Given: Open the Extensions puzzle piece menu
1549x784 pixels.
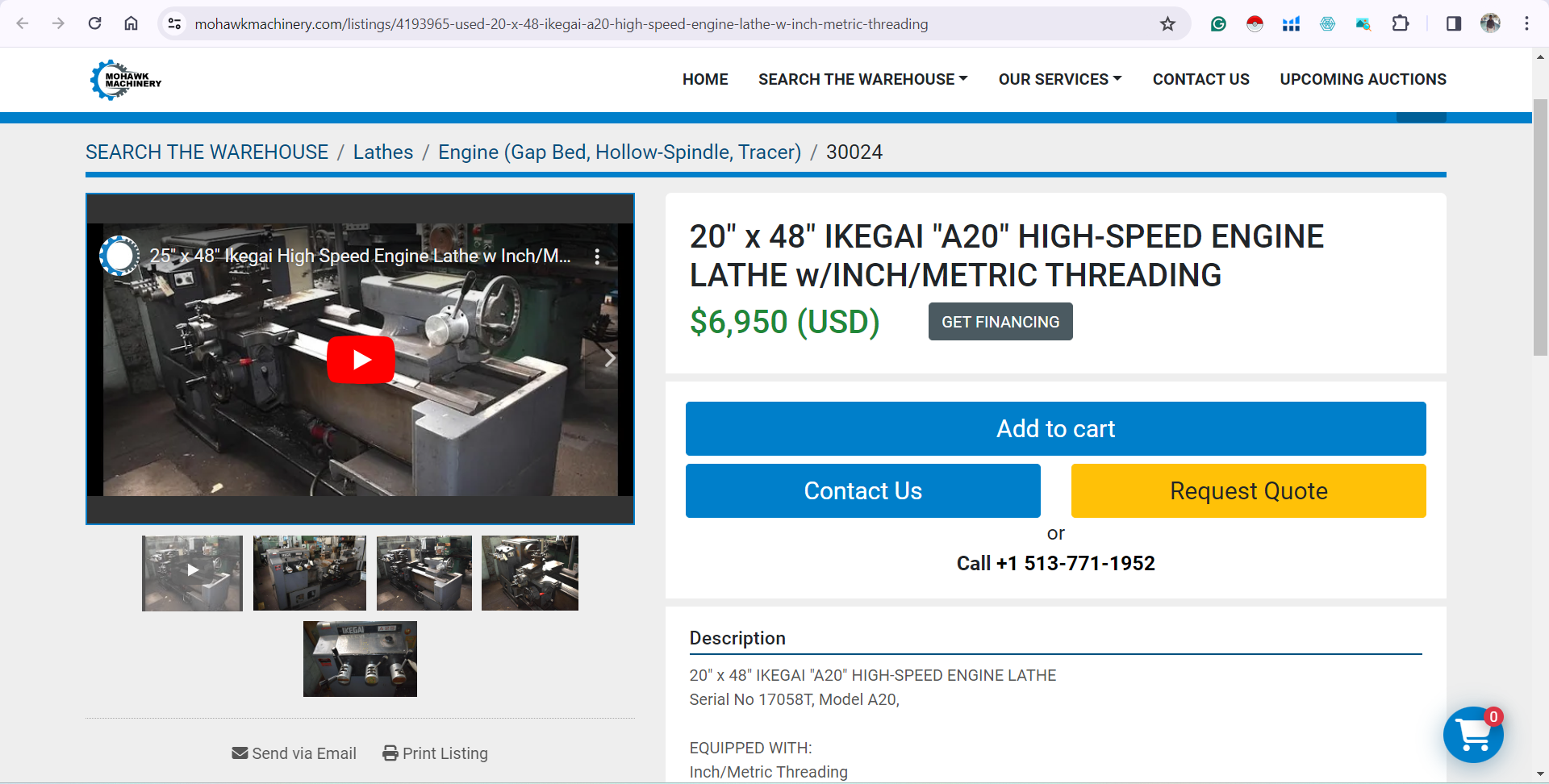Looking at the screenshot, I should [x=1401, y=23].
